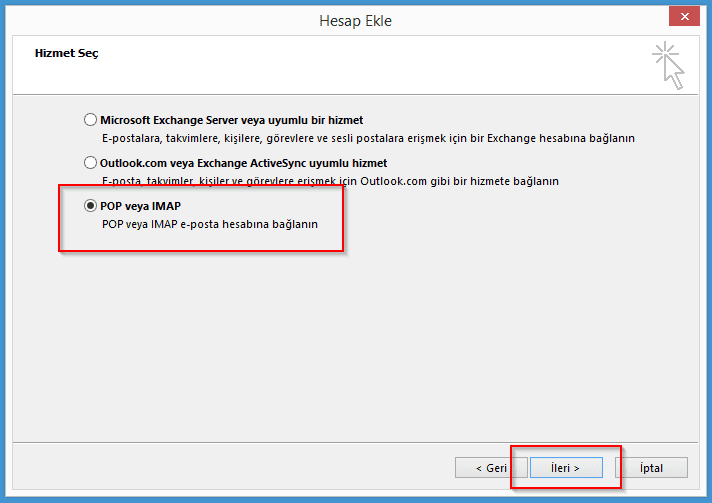The width and height of the screenshot is (712, 503).
Task: Cancel the wizard with İptal
Action: [651, 468]
